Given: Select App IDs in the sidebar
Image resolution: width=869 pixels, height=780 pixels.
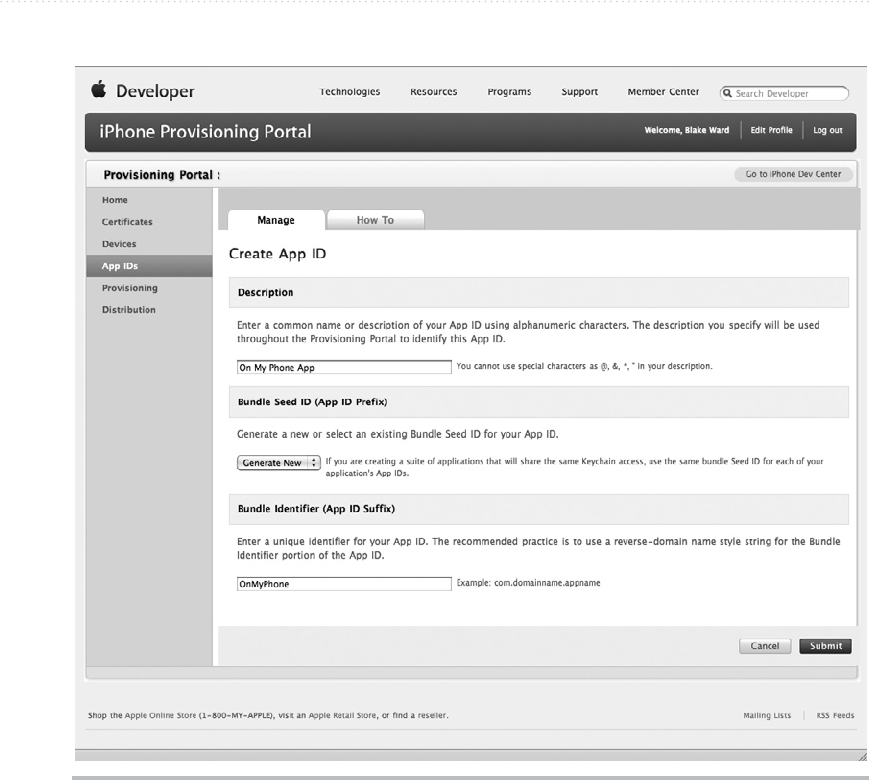Looking at the screenshot, I should coord(149,266).
